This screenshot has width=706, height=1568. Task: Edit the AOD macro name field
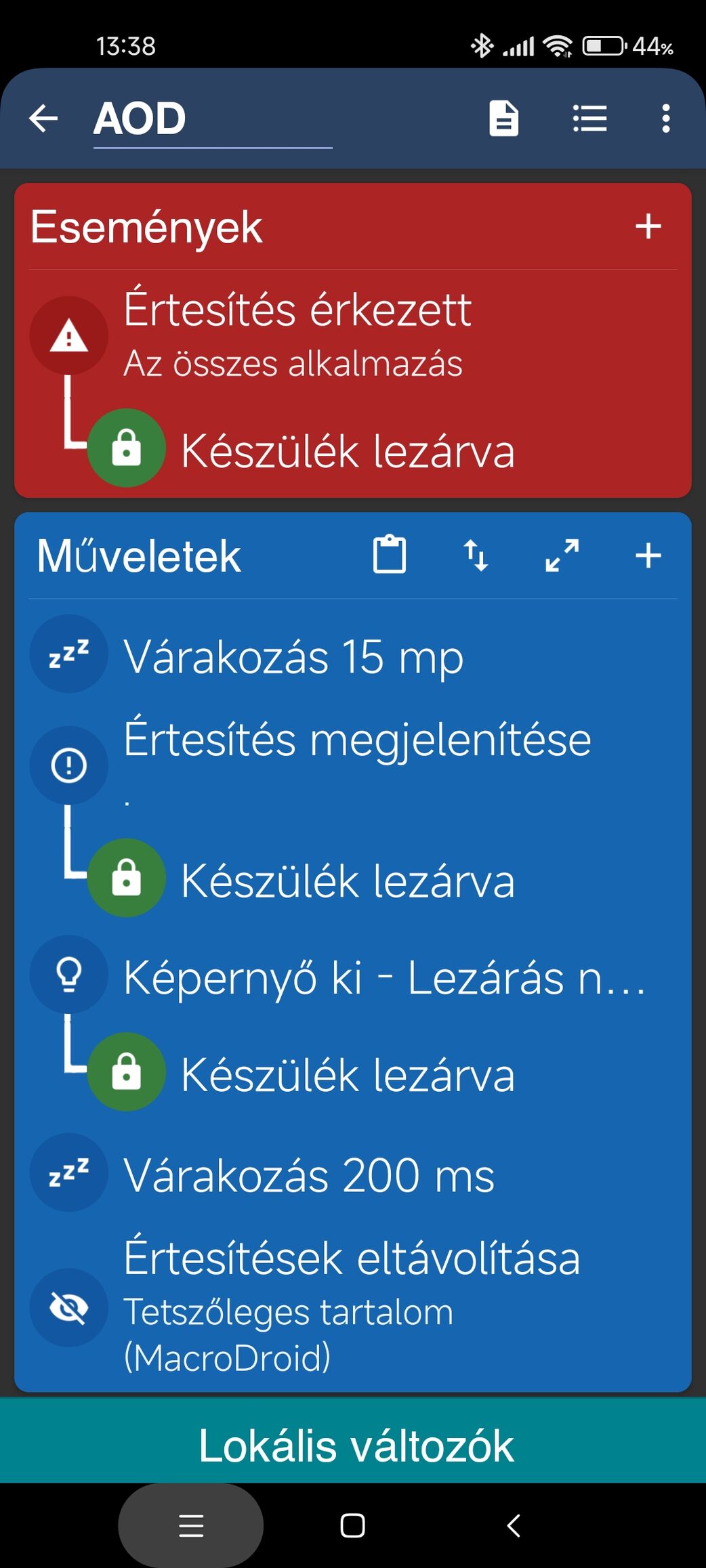pyautogui.click(x=213, y=119)
